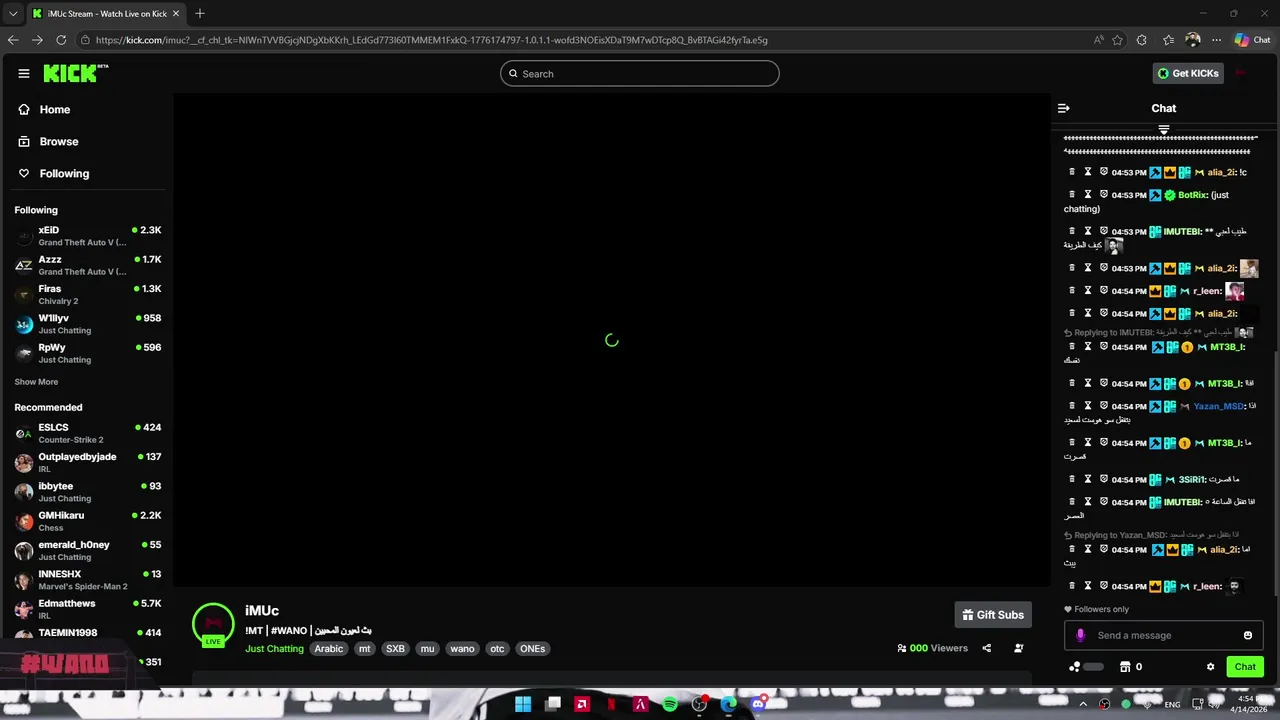
Task: Click the Get KICKs button
Action: [1188, 73]
